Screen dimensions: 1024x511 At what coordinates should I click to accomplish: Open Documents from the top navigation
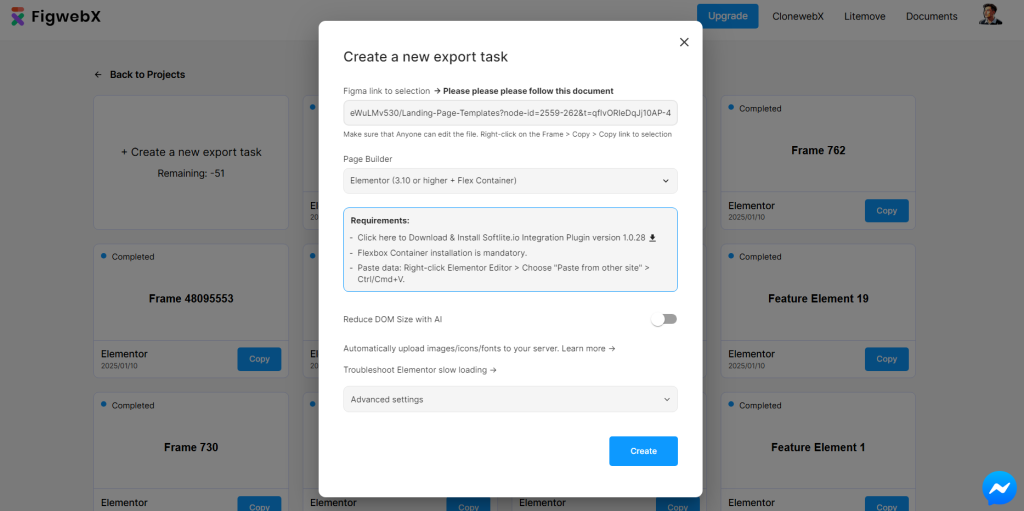click(931, 16)
